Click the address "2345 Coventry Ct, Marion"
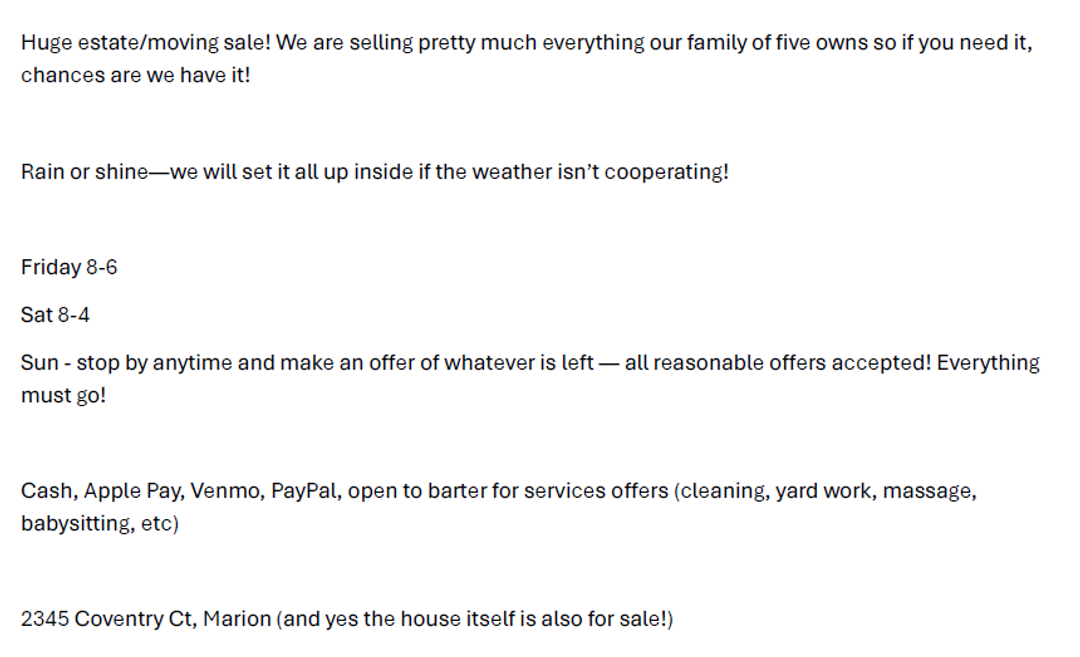Viewport: 1080px width, 657px height. 146,619
